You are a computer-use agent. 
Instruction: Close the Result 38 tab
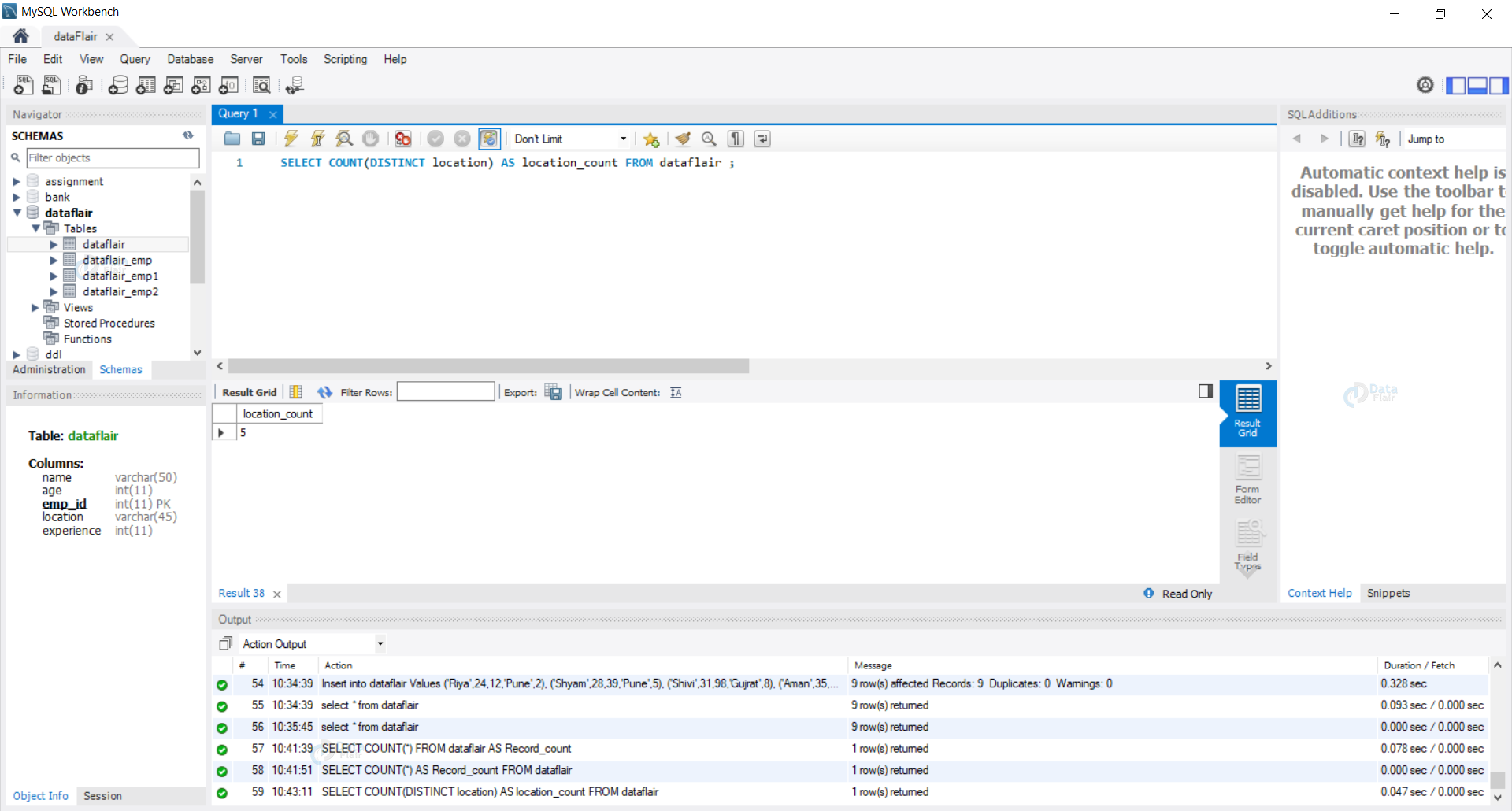point(277,594)
